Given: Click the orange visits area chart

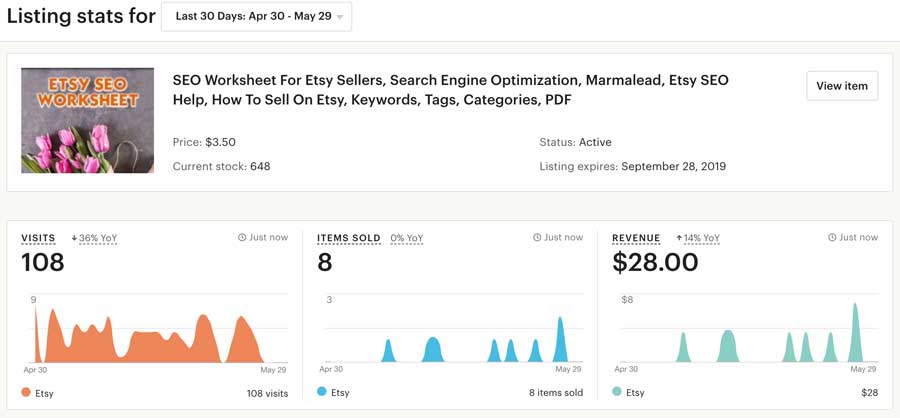Looking at the screenshot, I should coord(149,335).
